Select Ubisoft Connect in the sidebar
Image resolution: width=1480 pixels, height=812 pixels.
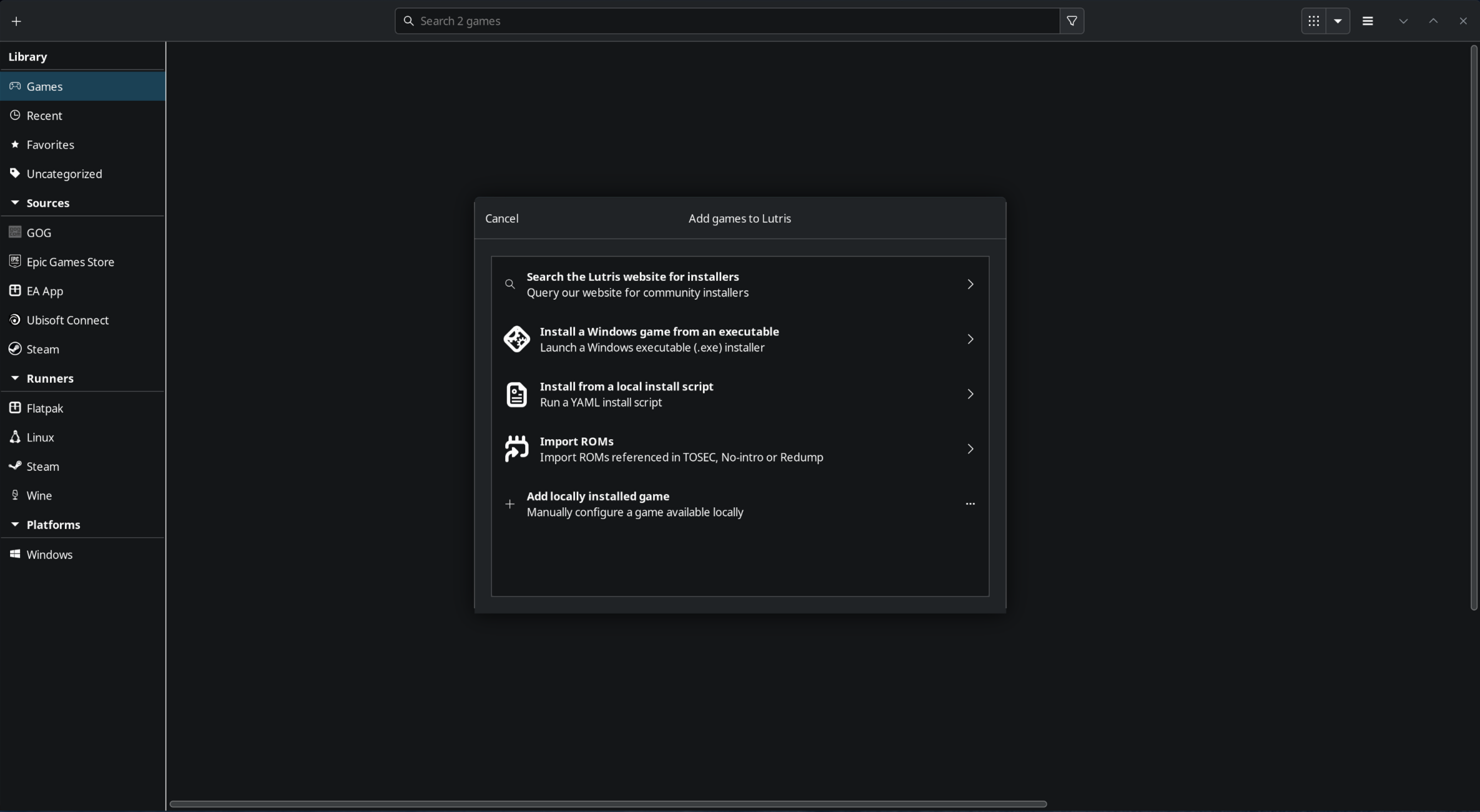pos(67,320)
